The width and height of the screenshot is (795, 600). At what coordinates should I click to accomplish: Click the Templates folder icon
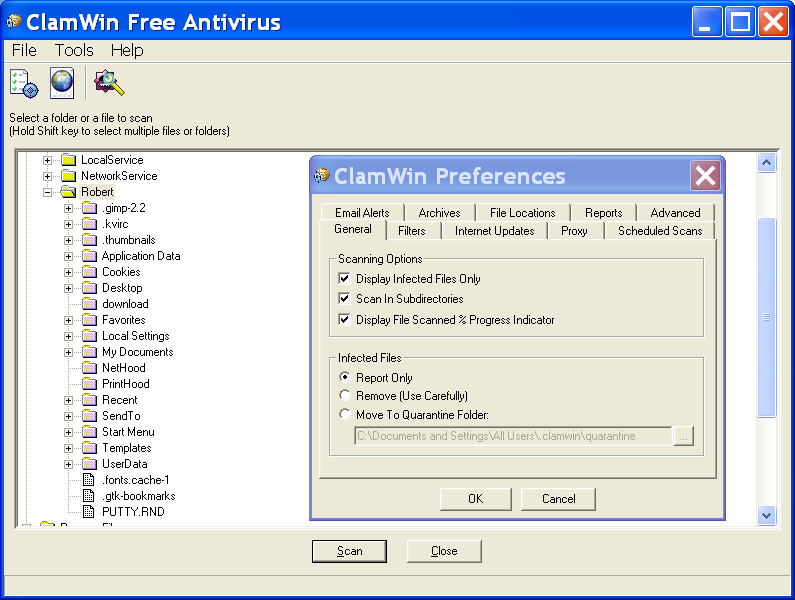click(x=90, y=448)
